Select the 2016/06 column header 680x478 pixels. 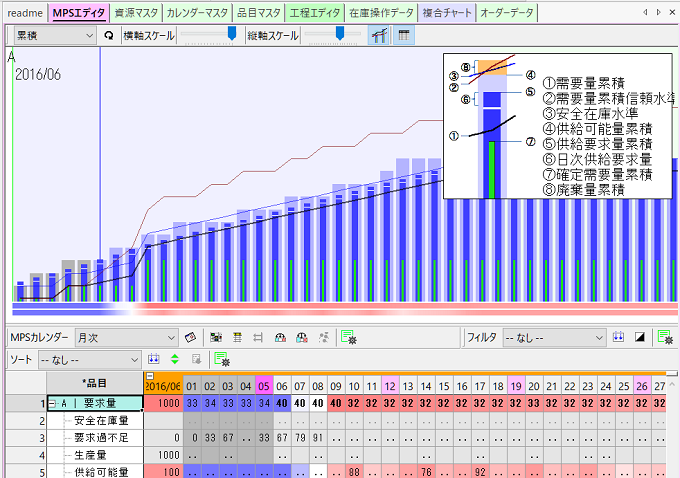click(x=162, y=386)
